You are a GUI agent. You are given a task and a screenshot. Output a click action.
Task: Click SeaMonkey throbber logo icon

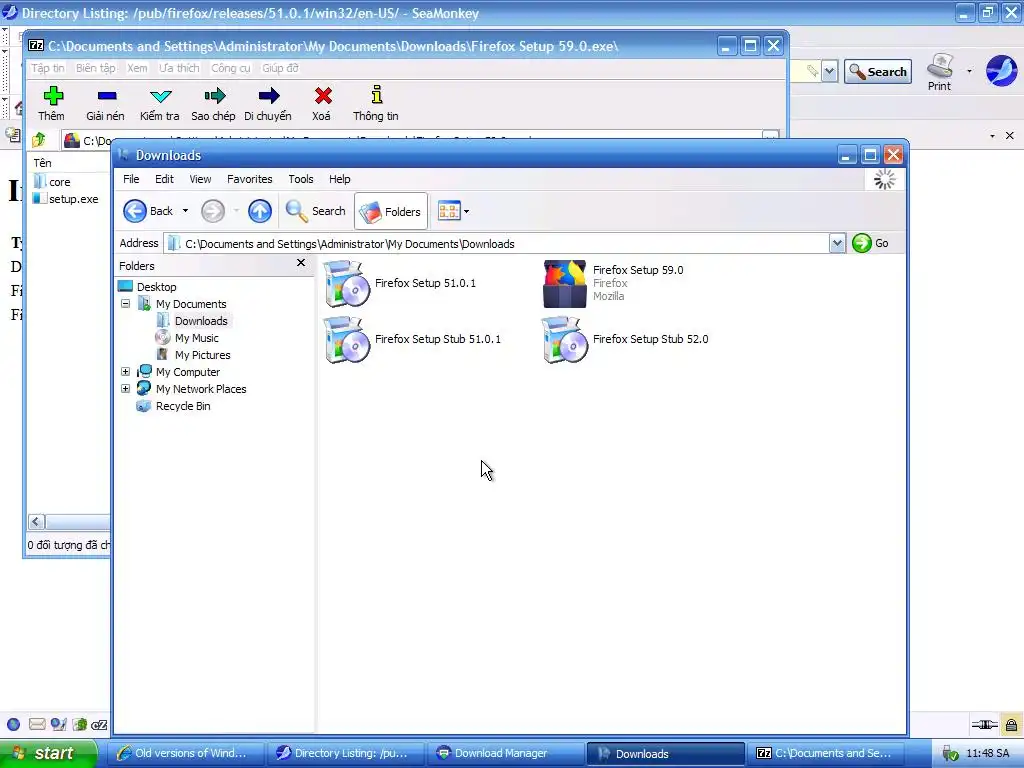click(1000, 71)
